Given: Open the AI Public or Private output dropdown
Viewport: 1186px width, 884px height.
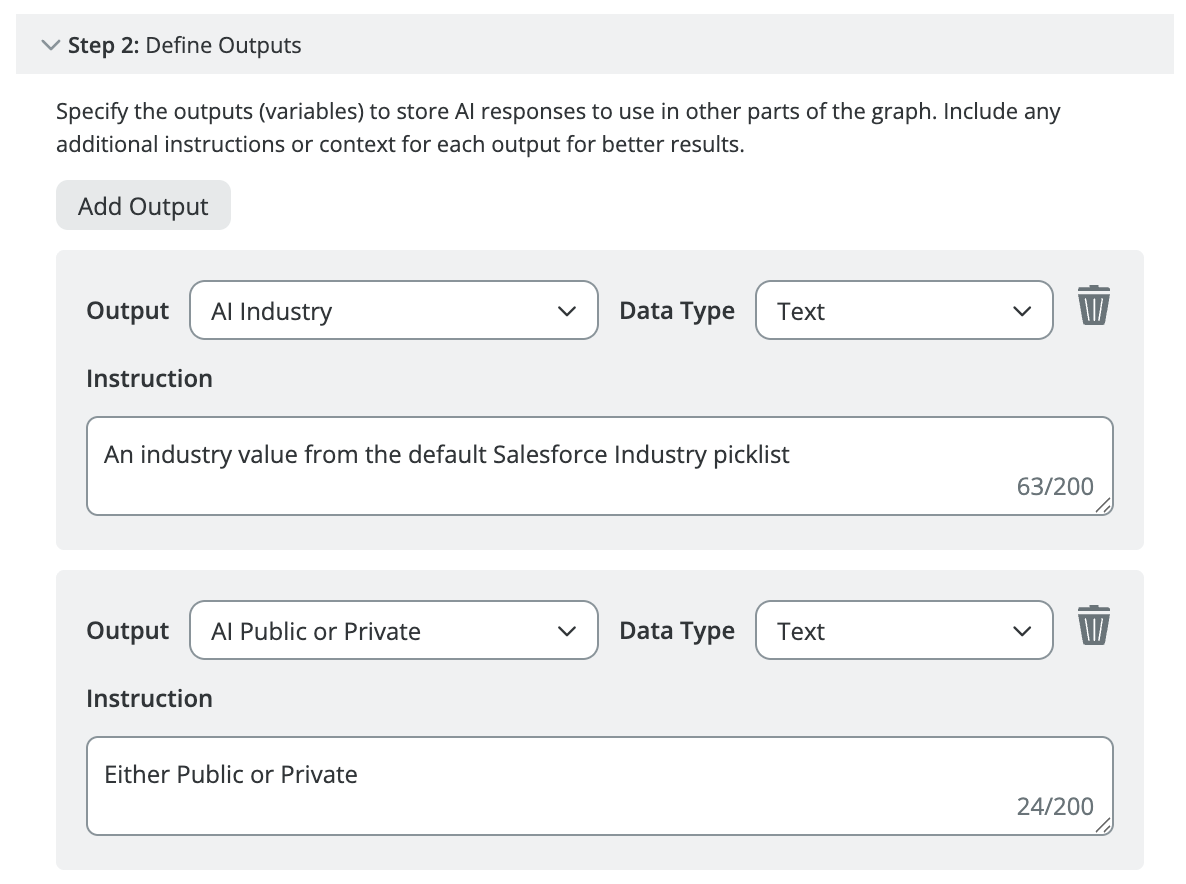Looking at the screenshot, I should coord(393,631).
